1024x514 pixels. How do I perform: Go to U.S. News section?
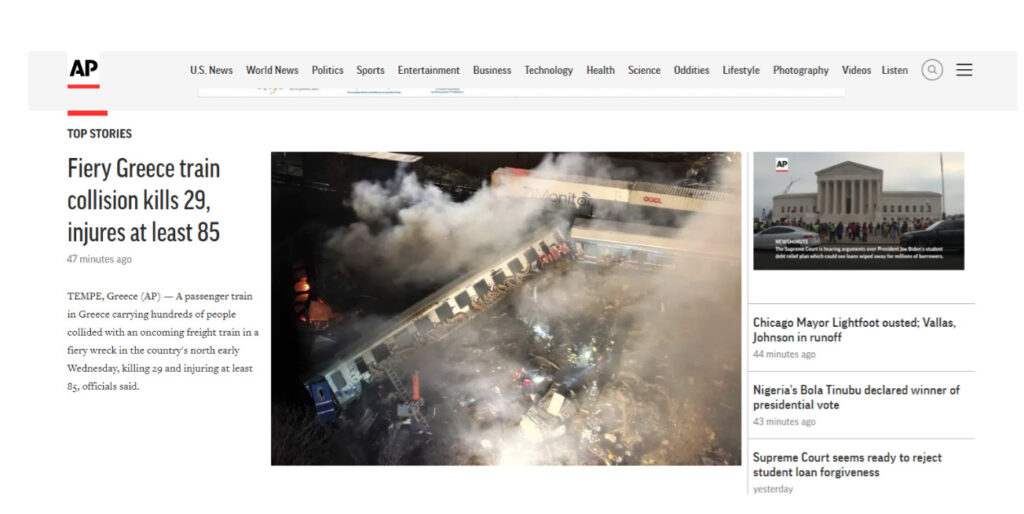211,70
